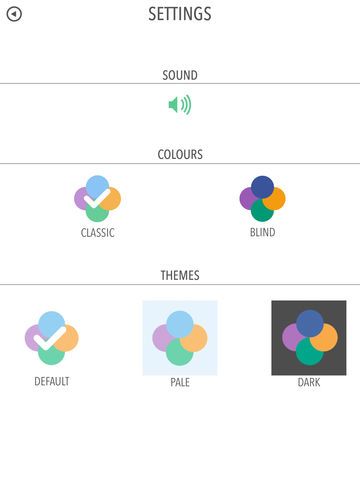Select the Default theme icon

[x=52, y=338]
